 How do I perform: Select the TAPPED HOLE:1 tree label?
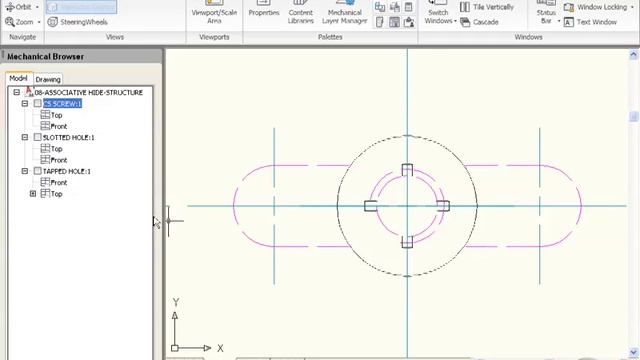pos(67,171)
